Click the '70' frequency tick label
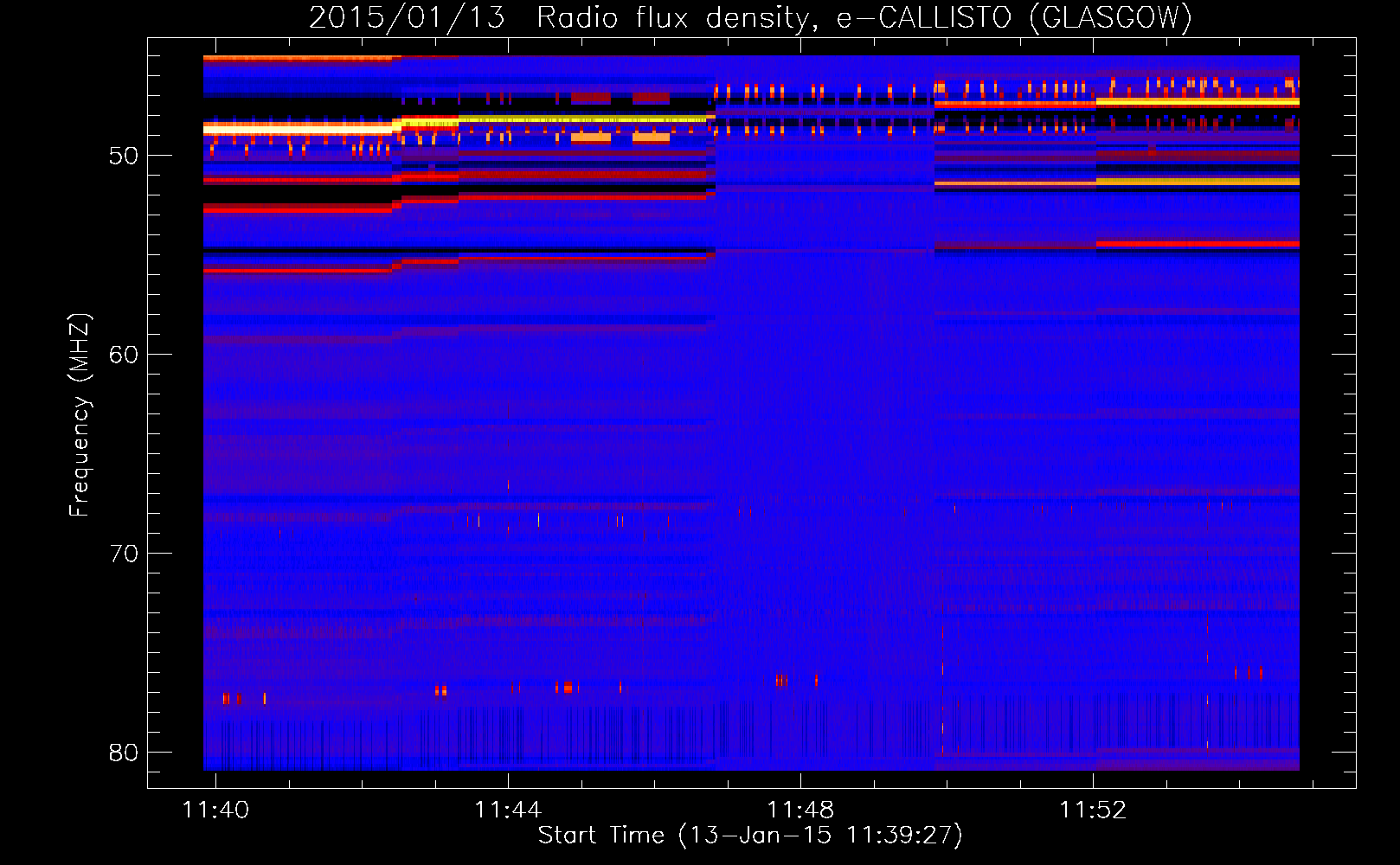 pos(124,554)
